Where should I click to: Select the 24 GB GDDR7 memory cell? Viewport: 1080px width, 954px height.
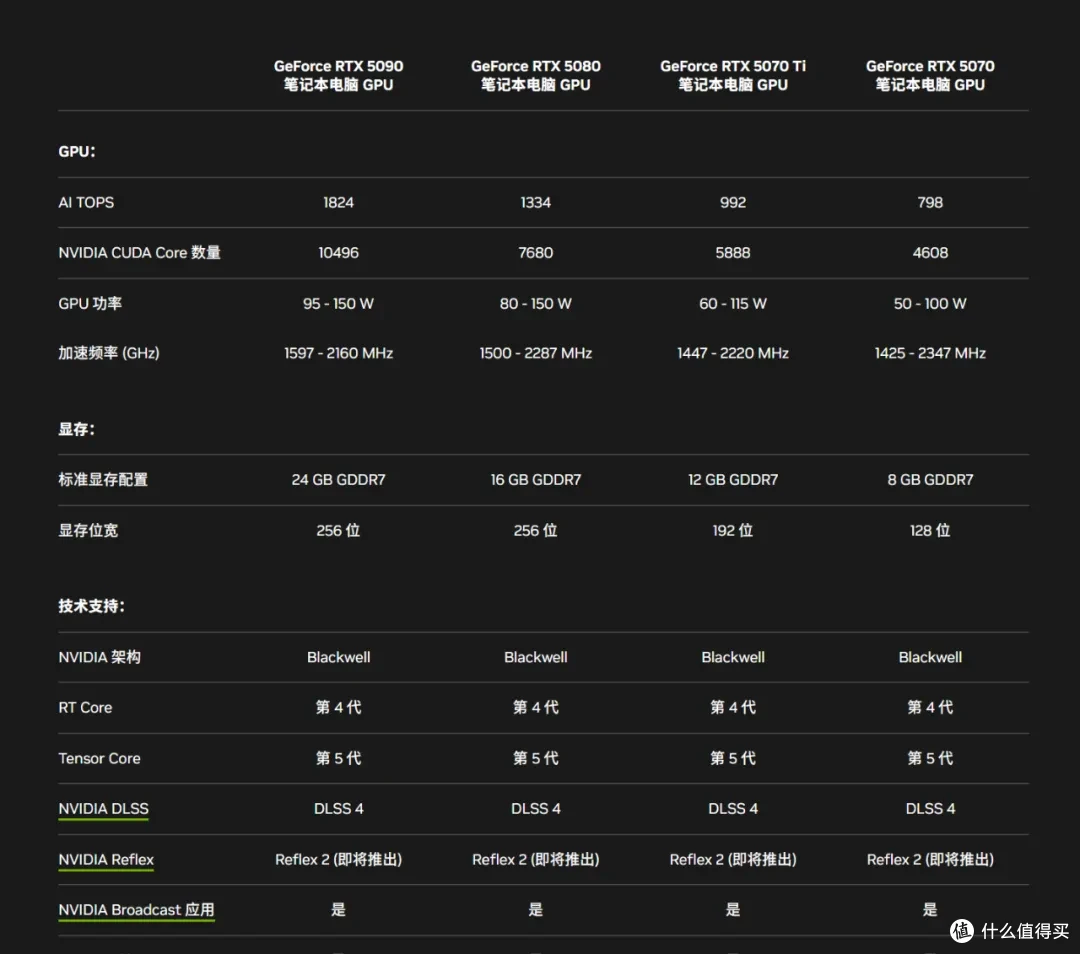pyautogui.click(x=338, y=480)
